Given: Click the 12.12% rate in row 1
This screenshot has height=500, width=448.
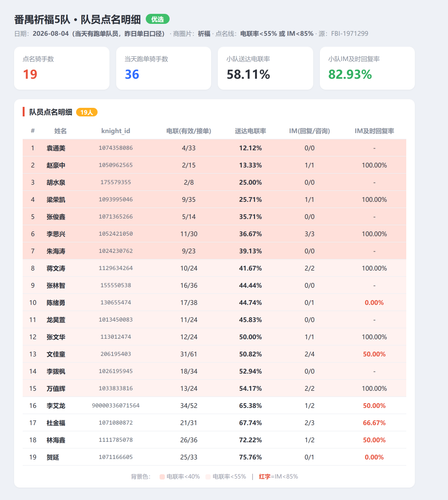Looking at the screenshot, I should [250, 148].
